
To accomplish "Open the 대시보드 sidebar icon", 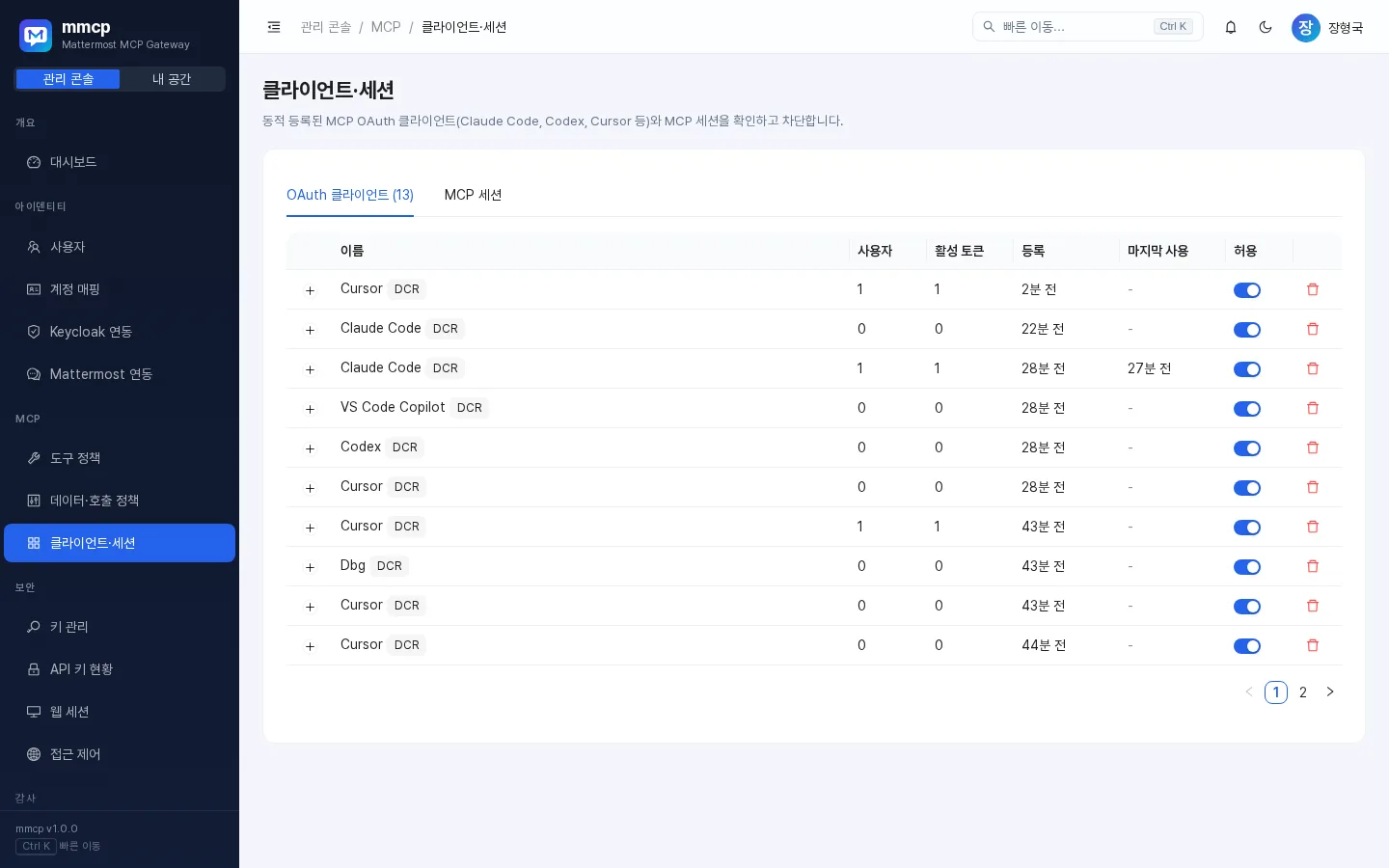I will pos(34,162).
